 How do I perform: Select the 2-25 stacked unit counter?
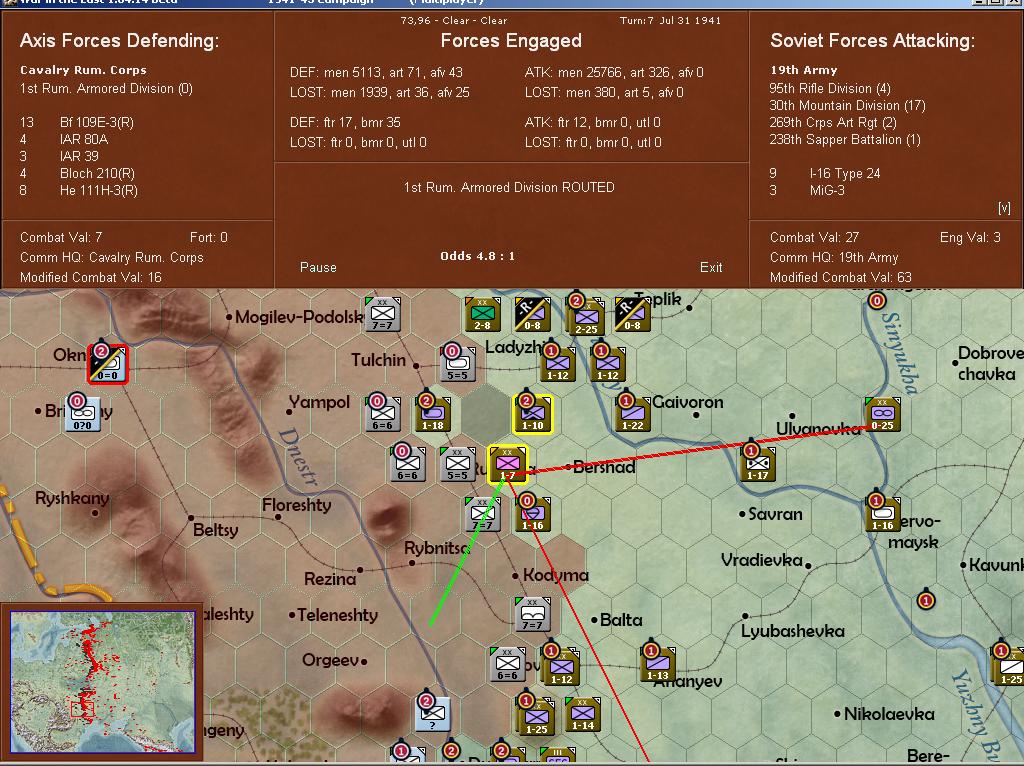tap(586, 317)
